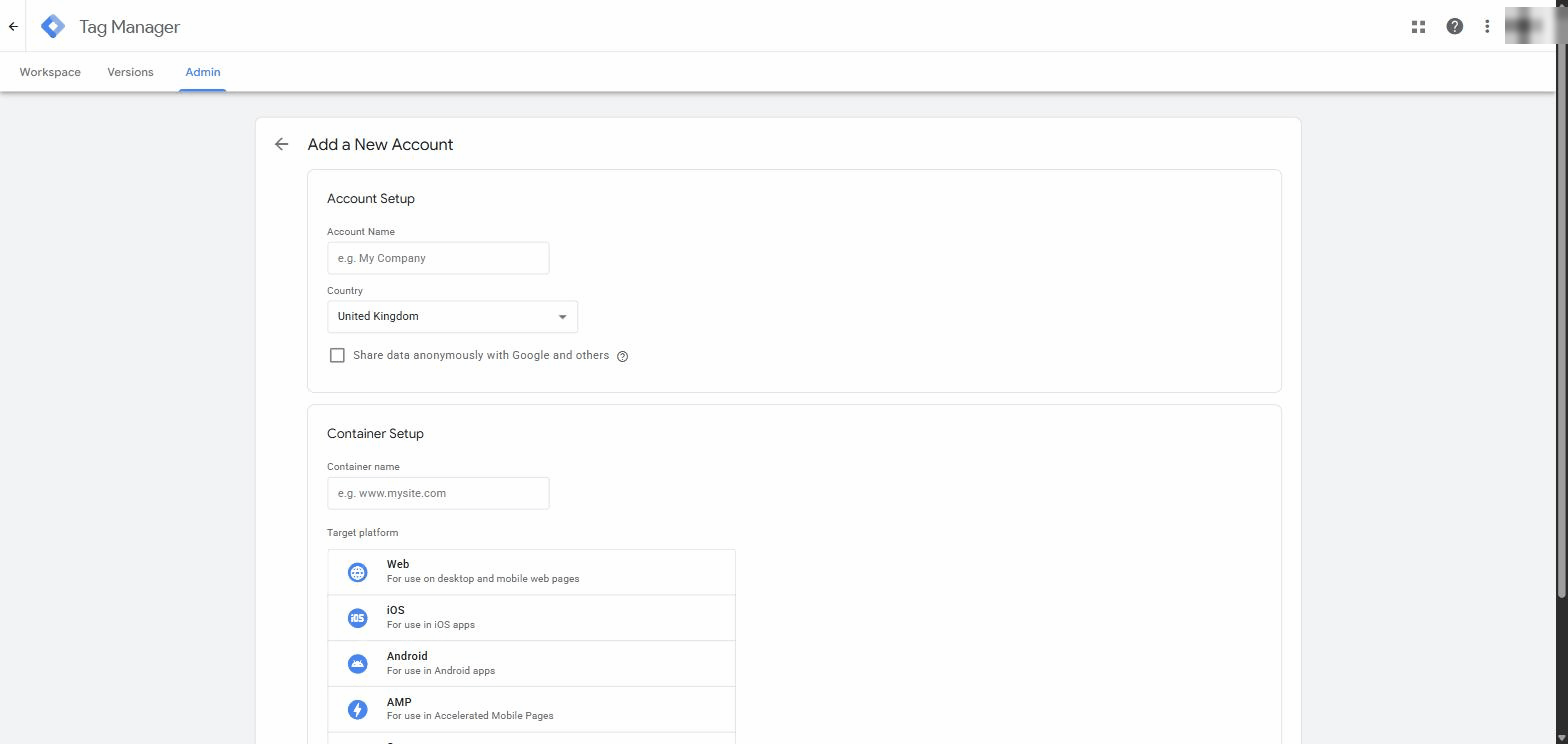
Task: Switch to the Workspace tab
Action: 50,72
